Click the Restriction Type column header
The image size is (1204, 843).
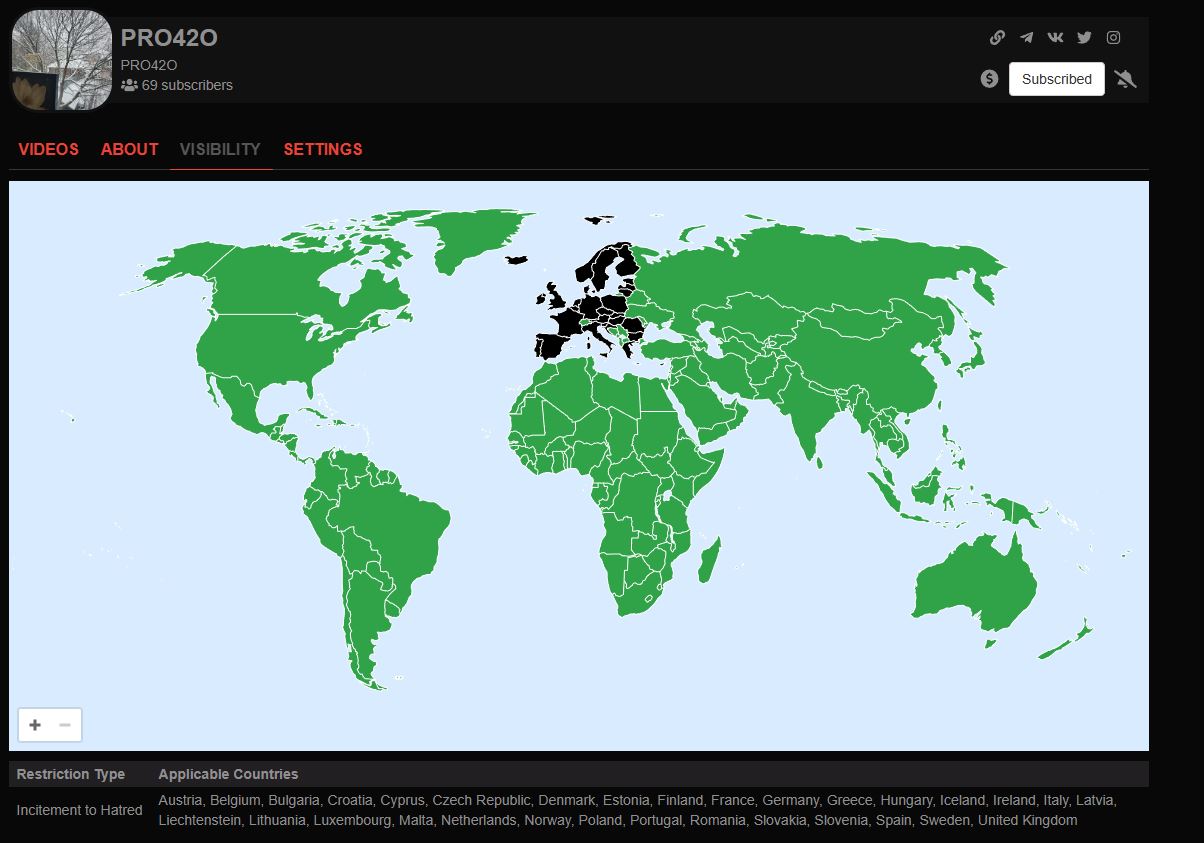click(71, 774)
